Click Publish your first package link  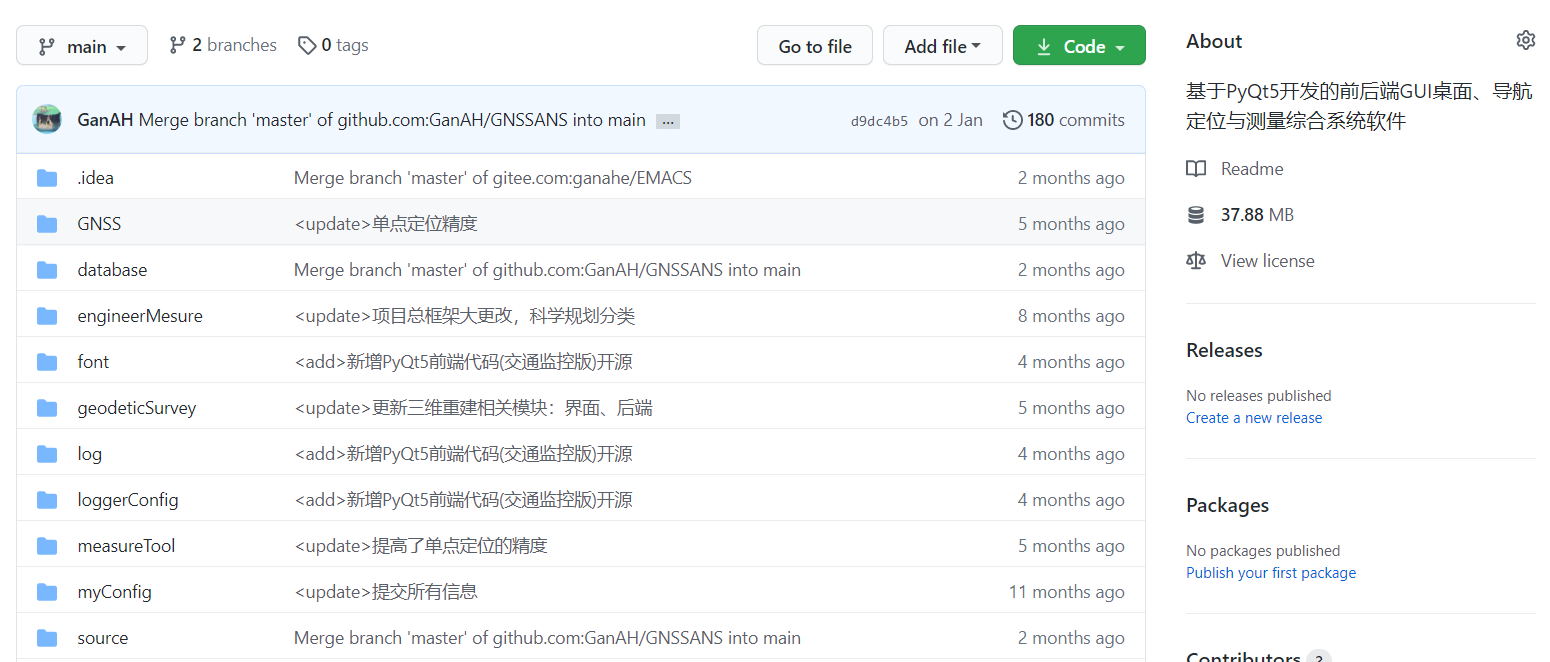[x=1271, y=573]
